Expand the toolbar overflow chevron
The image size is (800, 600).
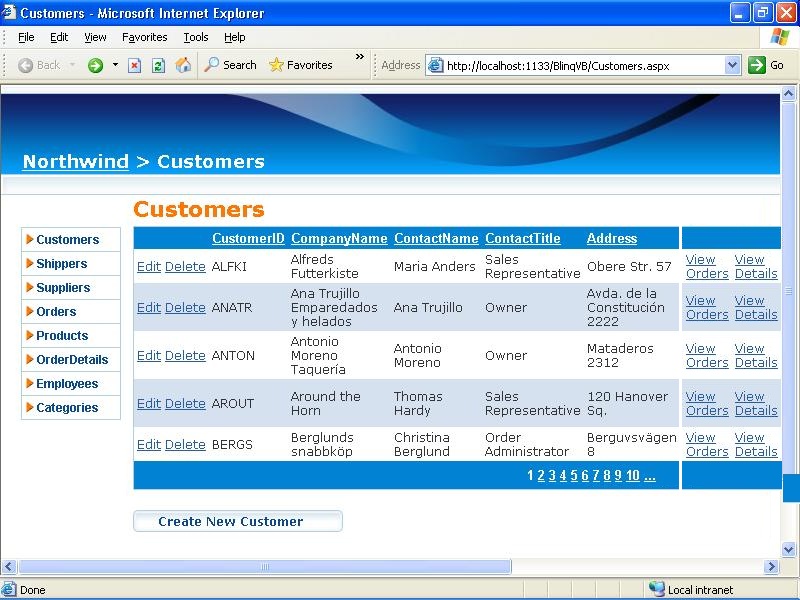tap(360, 57)
